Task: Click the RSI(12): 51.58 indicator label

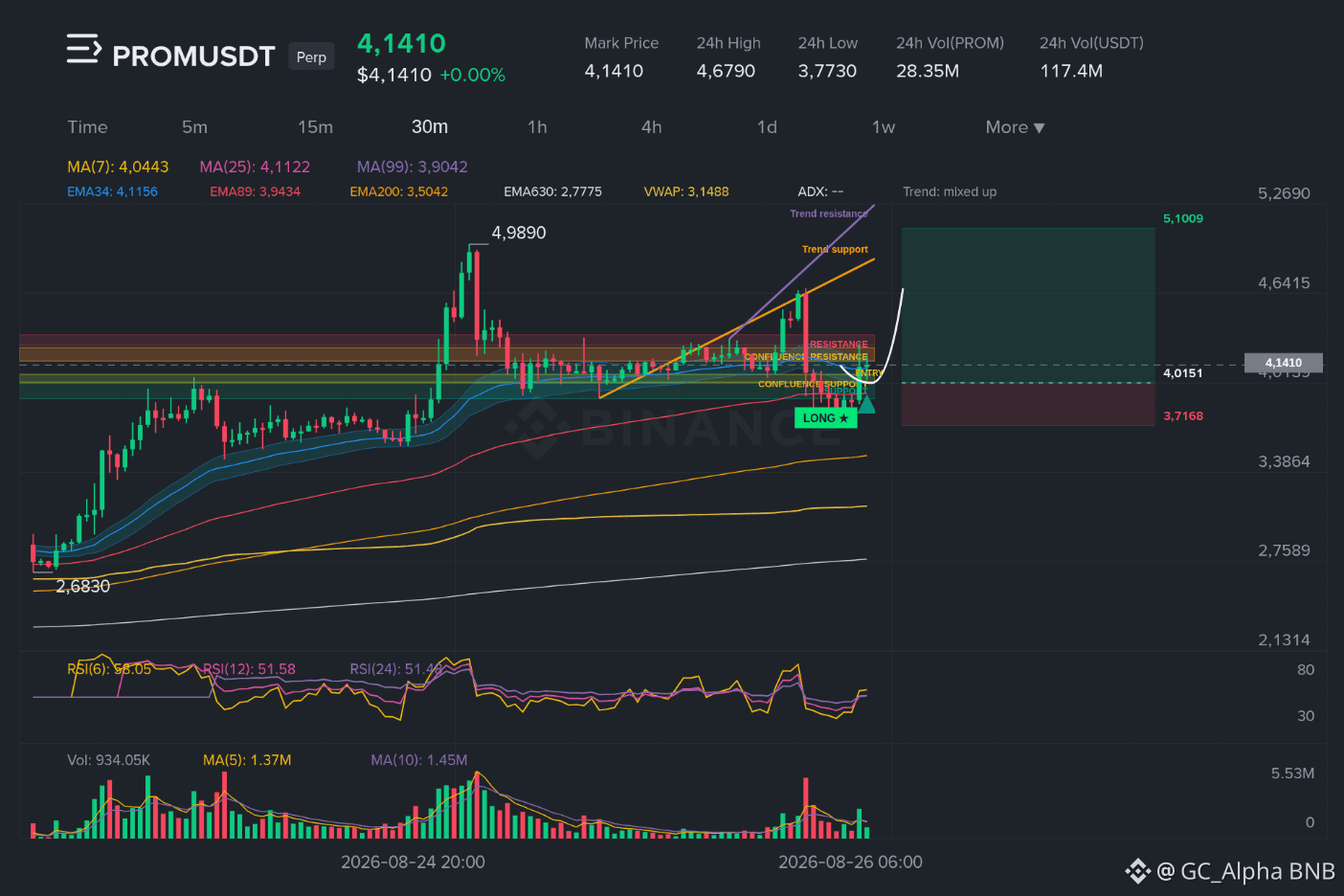Action: point(249,669)
